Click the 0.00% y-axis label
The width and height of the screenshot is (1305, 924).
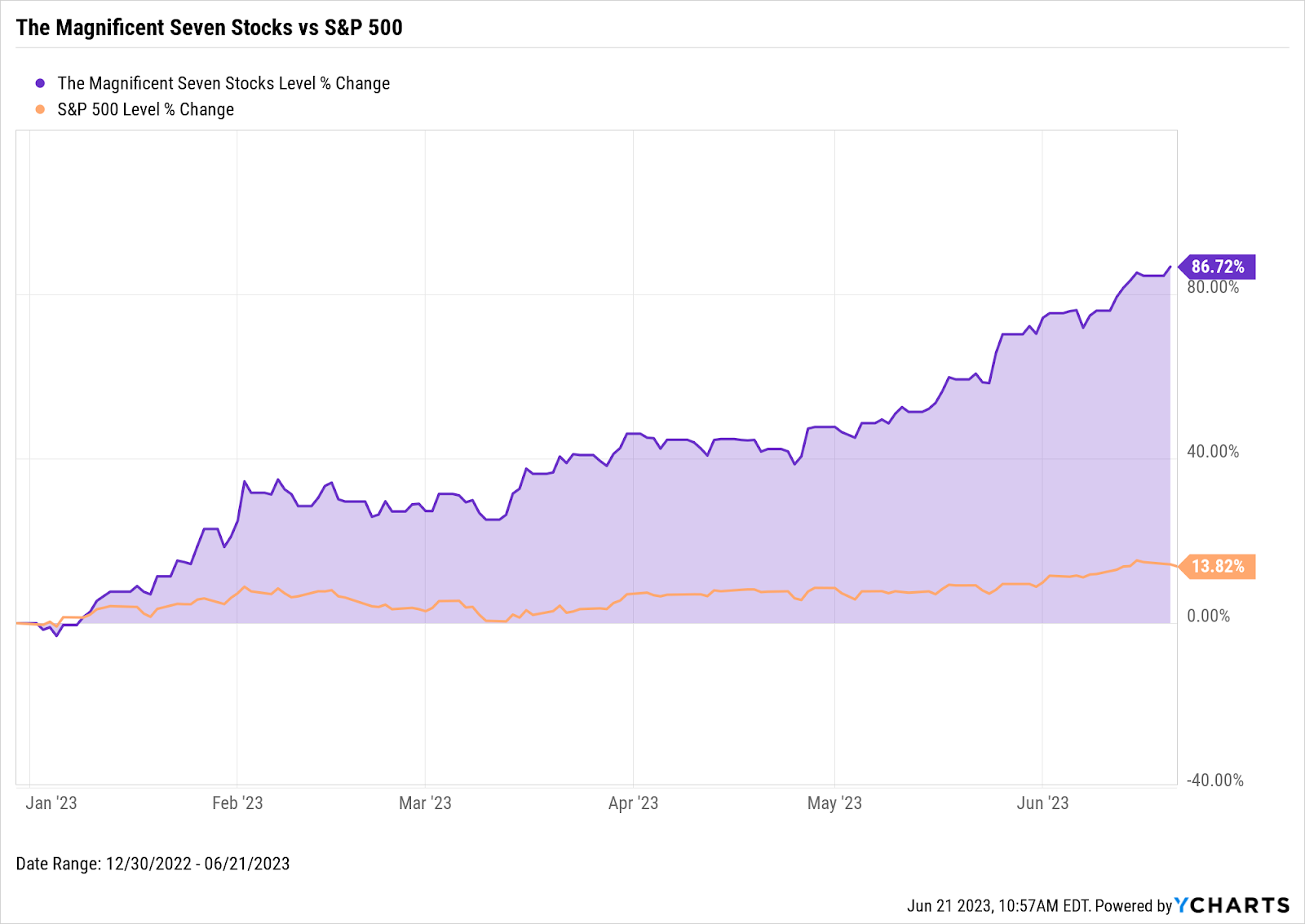[1209, 616]
